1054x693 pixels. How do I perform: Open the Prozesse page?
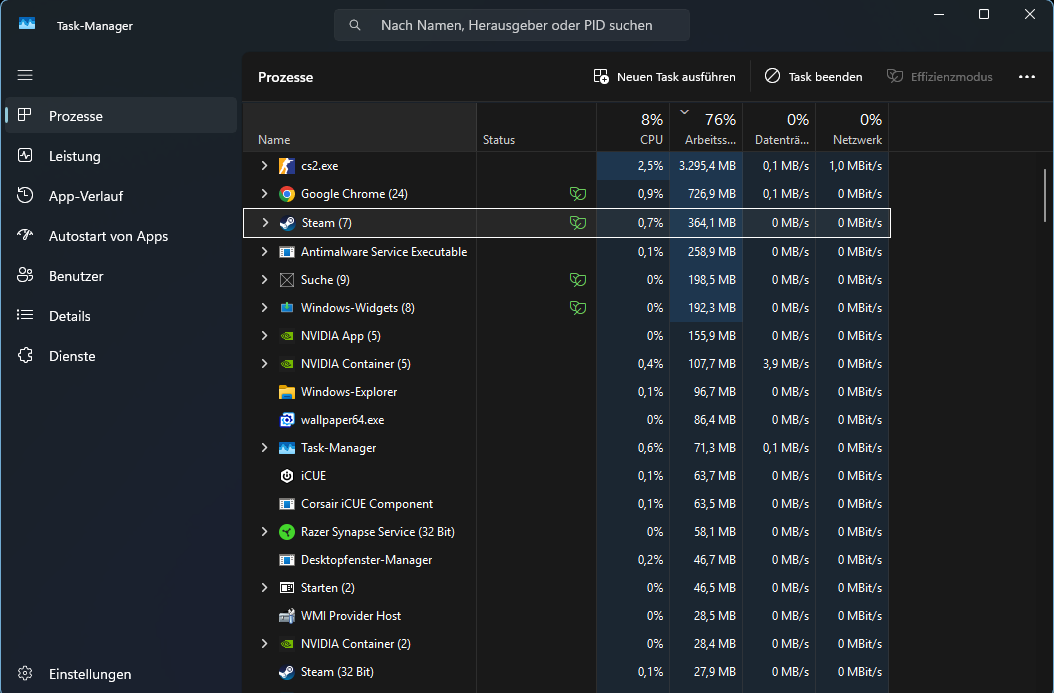[121, 116]
